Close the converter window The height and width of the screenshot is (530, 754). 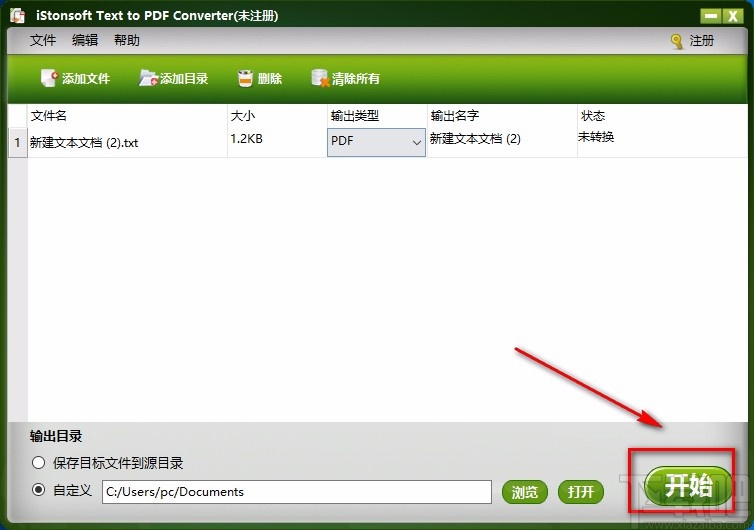tap(732, 16)
